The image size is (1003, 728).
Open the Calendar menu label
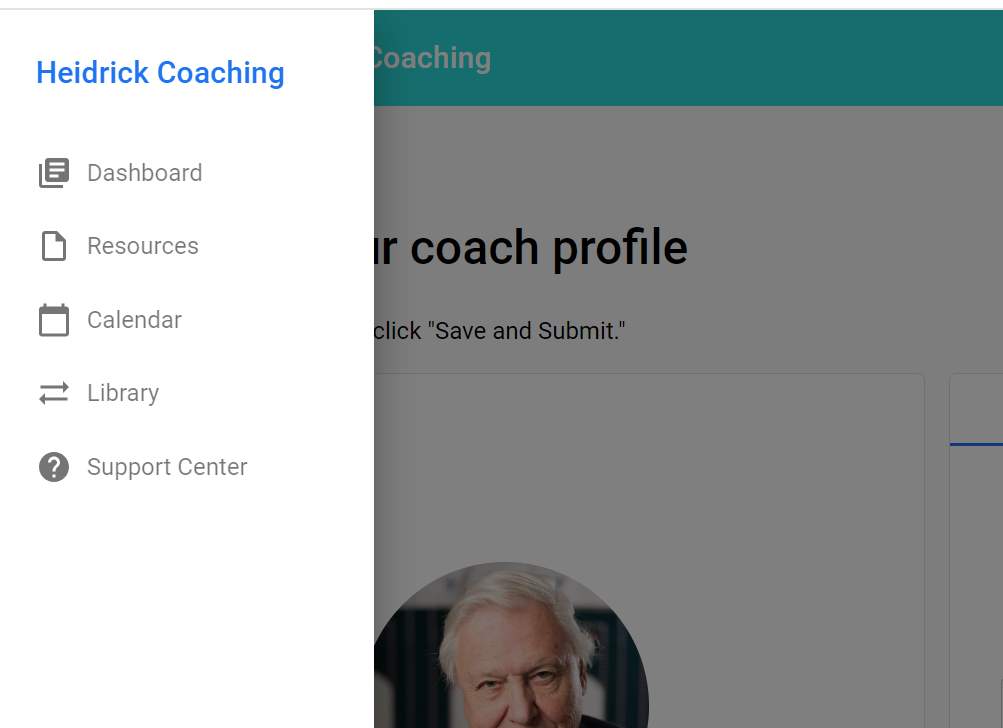click(x=134, y=320)
